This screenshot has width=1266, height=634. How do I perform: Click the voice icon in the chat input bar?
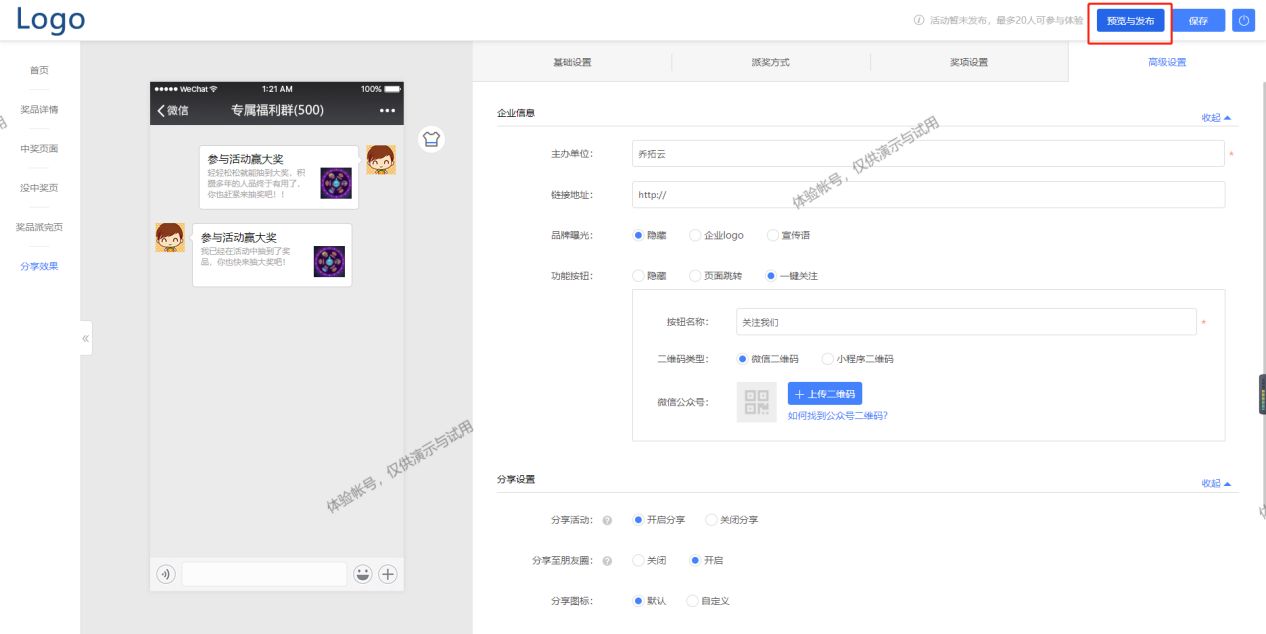click(165, 574)
